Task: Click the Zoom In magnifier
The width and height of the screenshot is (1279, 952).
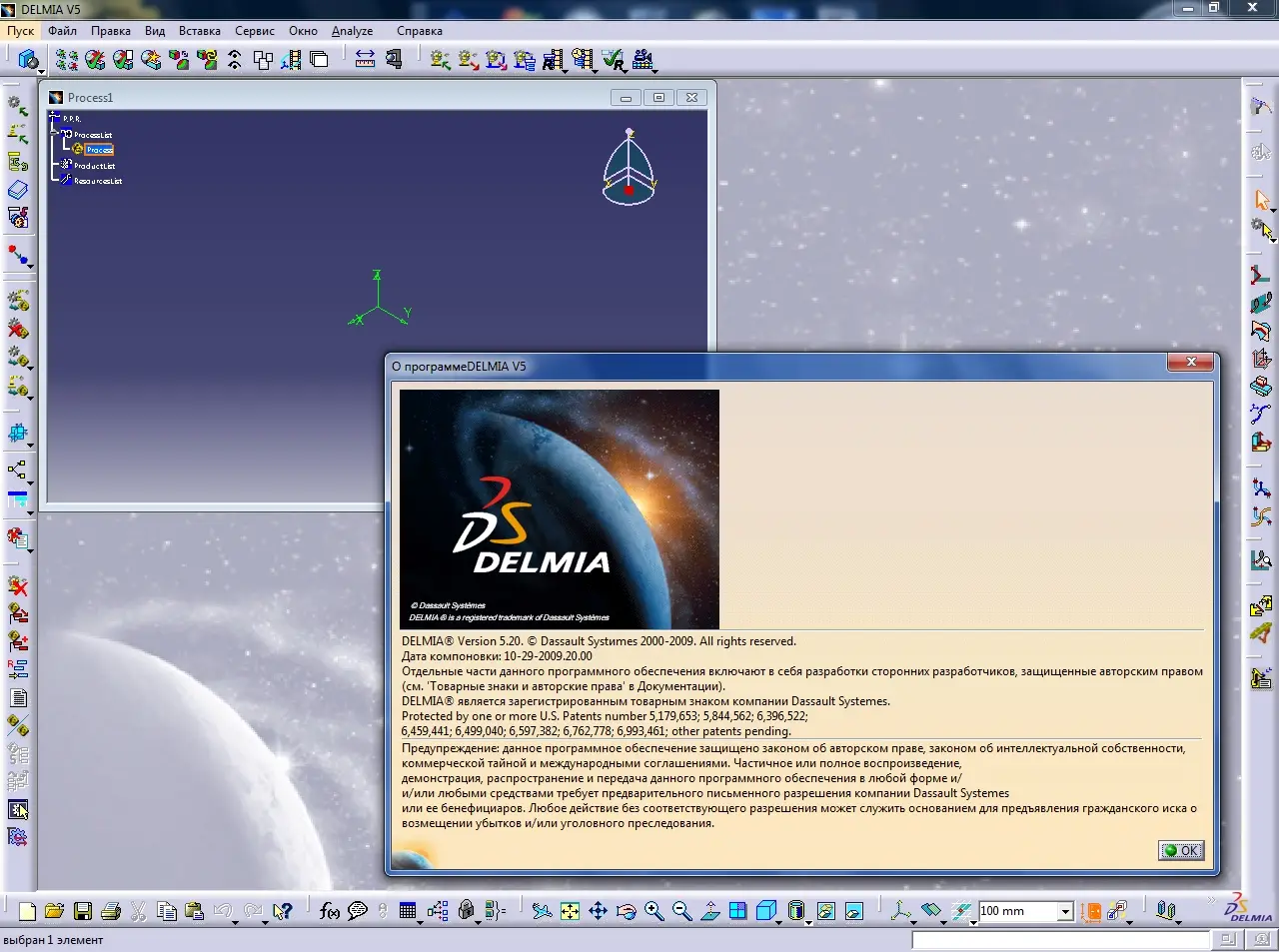Action: point(653,911)
